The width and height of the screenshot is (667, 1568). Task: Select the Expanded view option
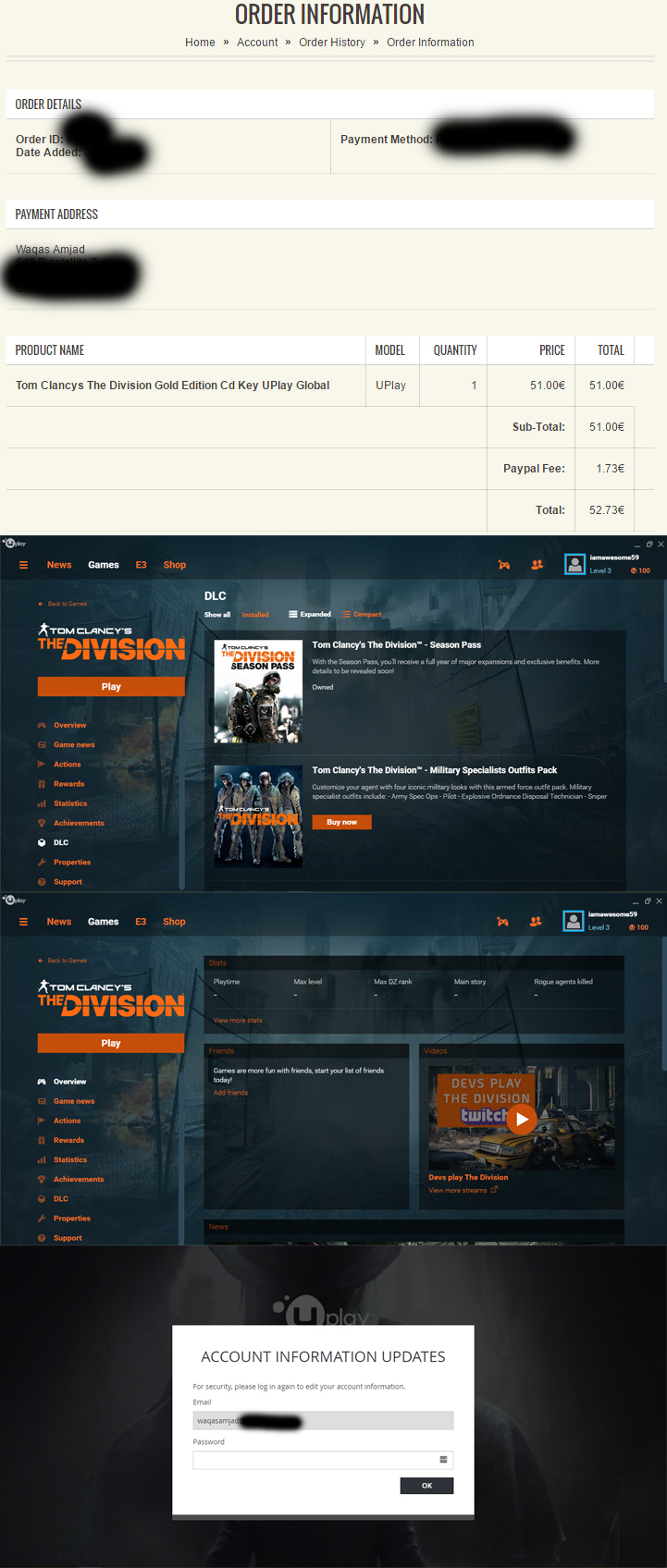point(310,615)
